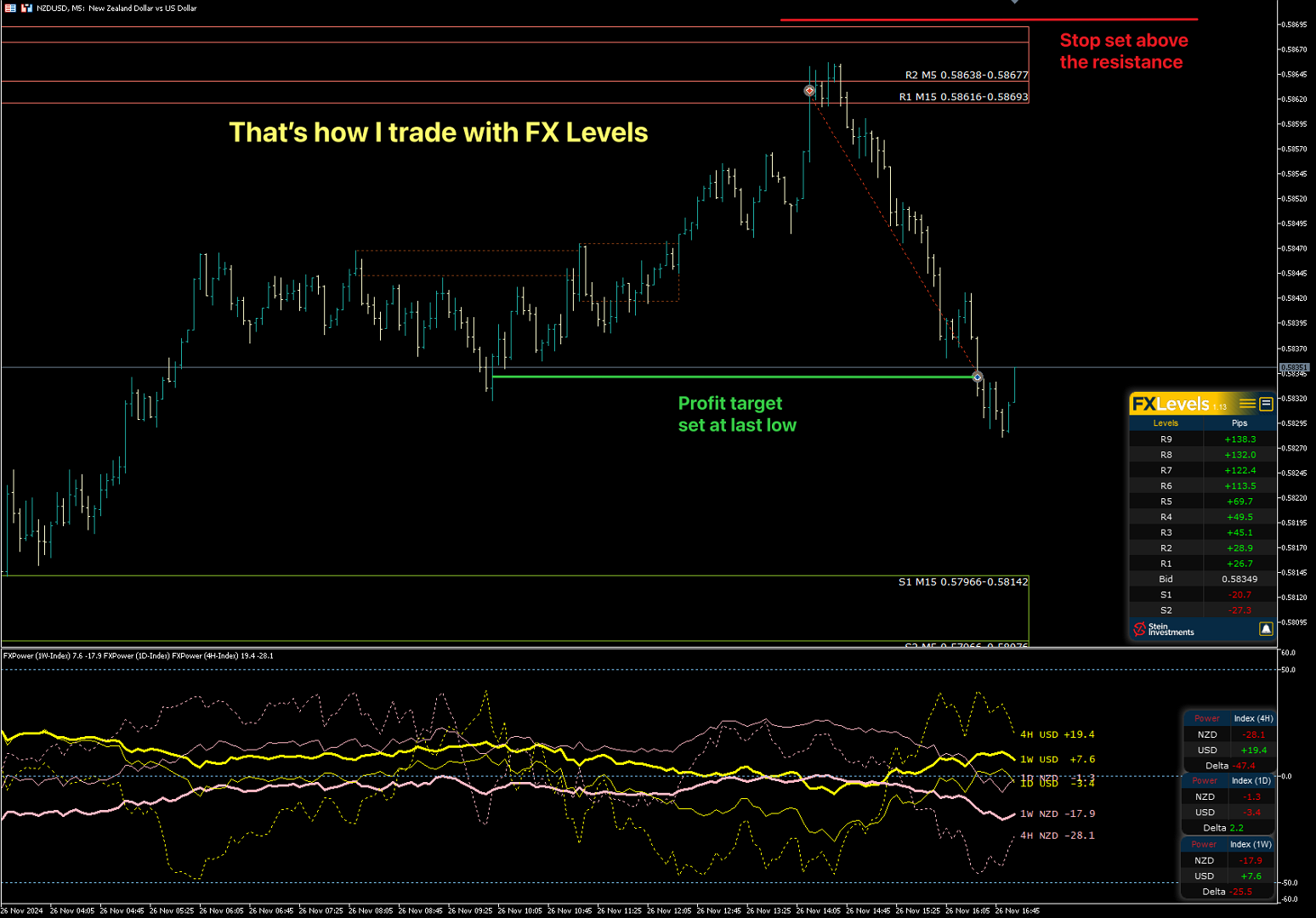Click the current price label on the right scale

pos(1296,367)
